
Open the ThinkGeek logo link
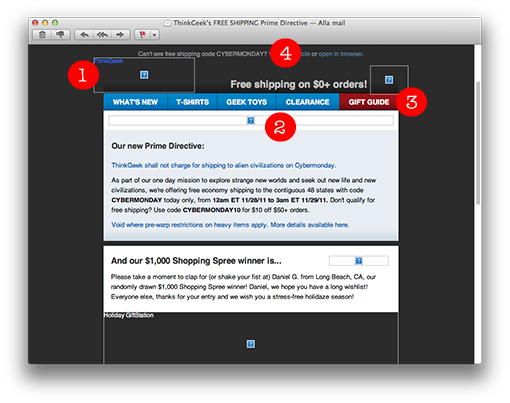[x=108, y=61]
